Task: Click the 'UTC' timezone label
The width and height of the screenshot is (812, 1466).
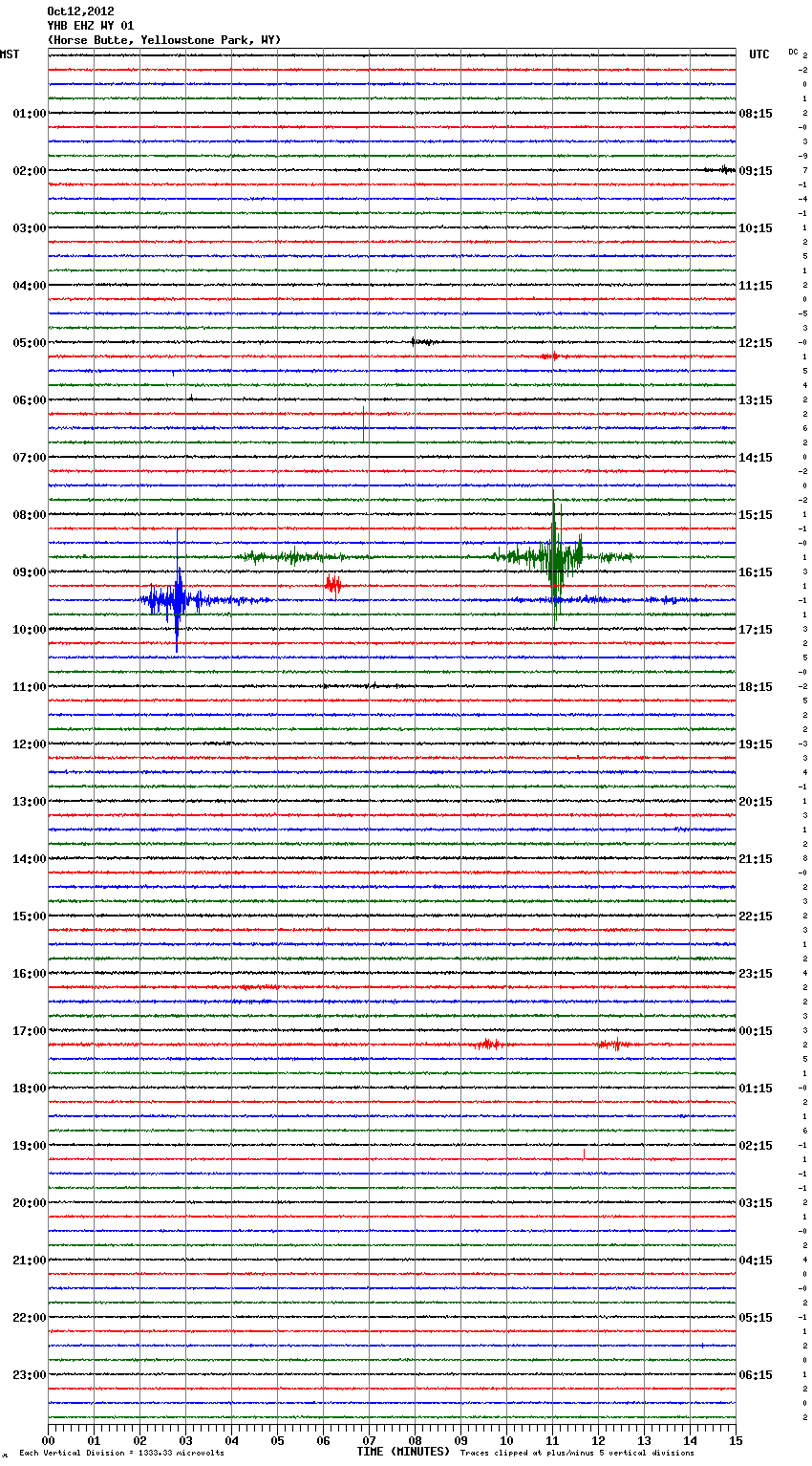Action: click(x=759, y=54)
